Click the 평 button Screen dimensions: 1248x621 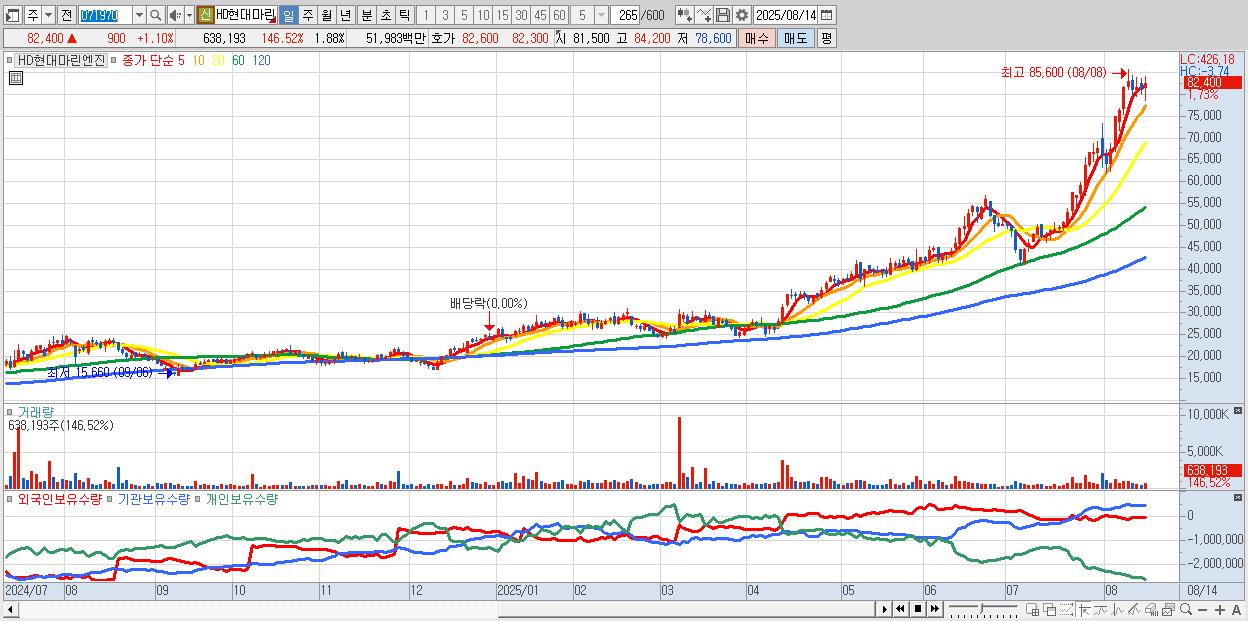826,38
